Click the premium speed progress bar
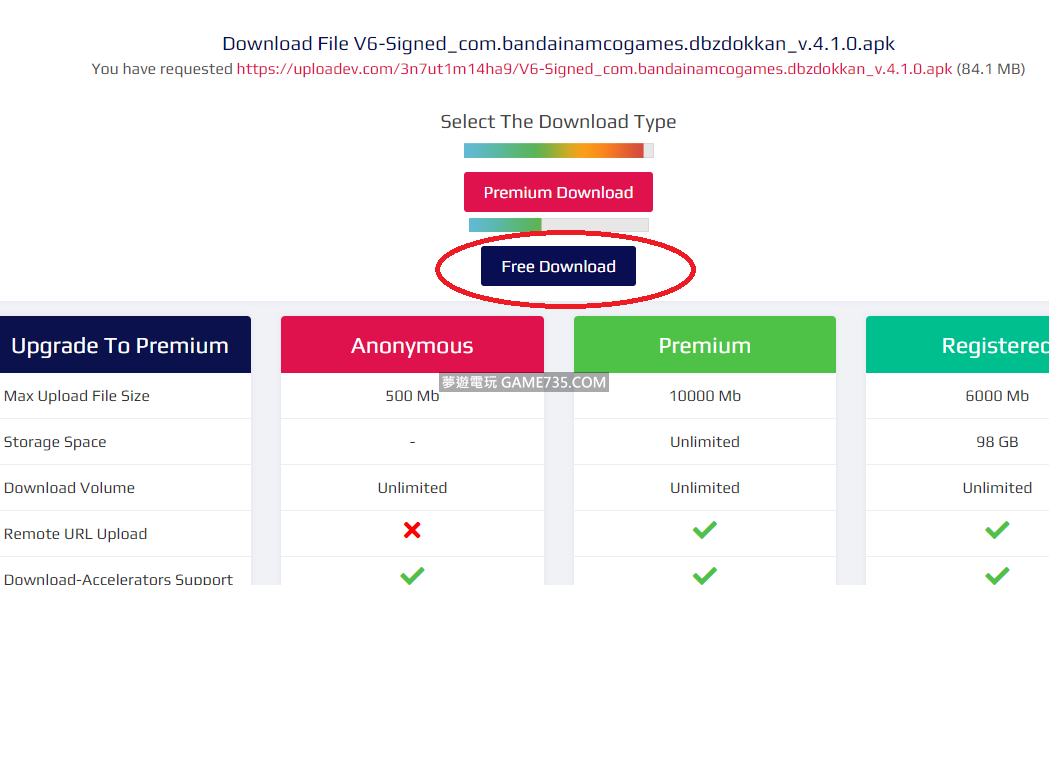This screenshot has height=765, width=1049. pyautogui.click(x=558, y=150)
